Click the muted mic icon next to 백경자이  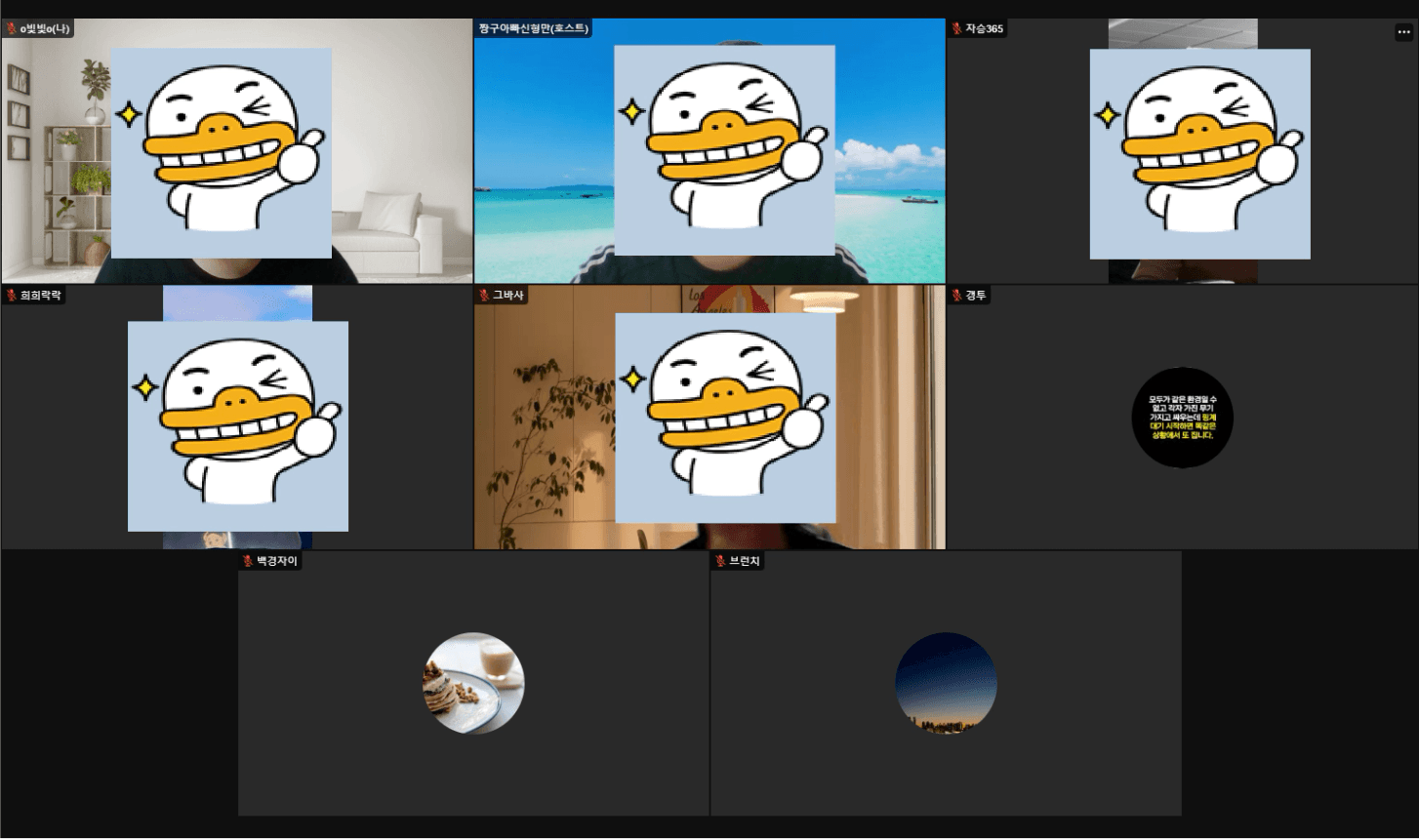[x=248, y=561]
